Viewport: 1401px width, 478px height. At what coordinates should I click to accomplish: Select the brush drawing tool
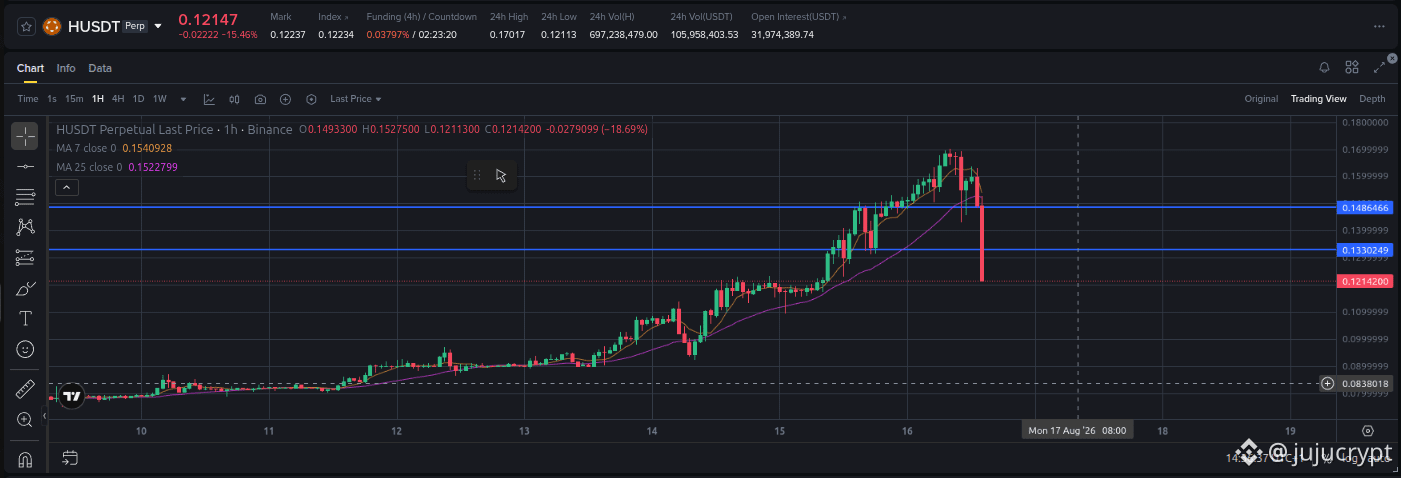25,288
